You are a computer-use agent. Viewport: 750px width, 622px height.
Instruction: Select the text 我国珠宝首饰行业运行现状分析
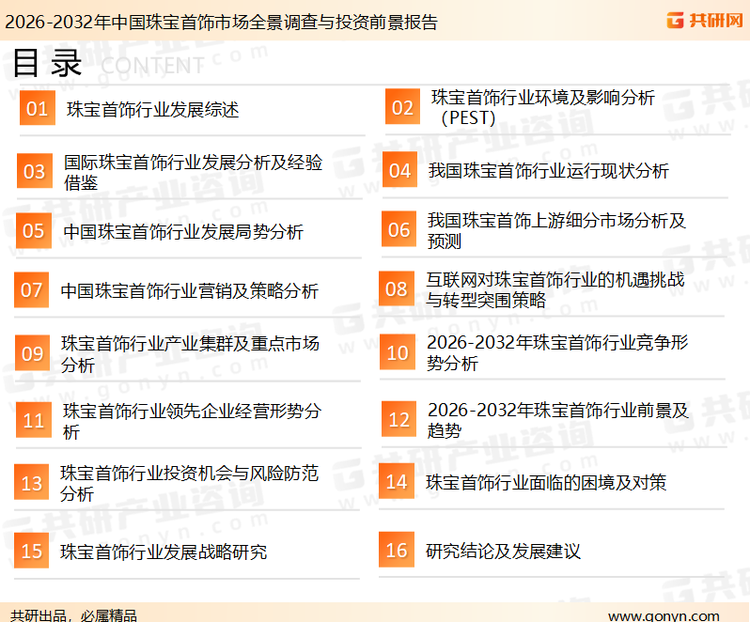pyautogui.click(x=549, y=171)
